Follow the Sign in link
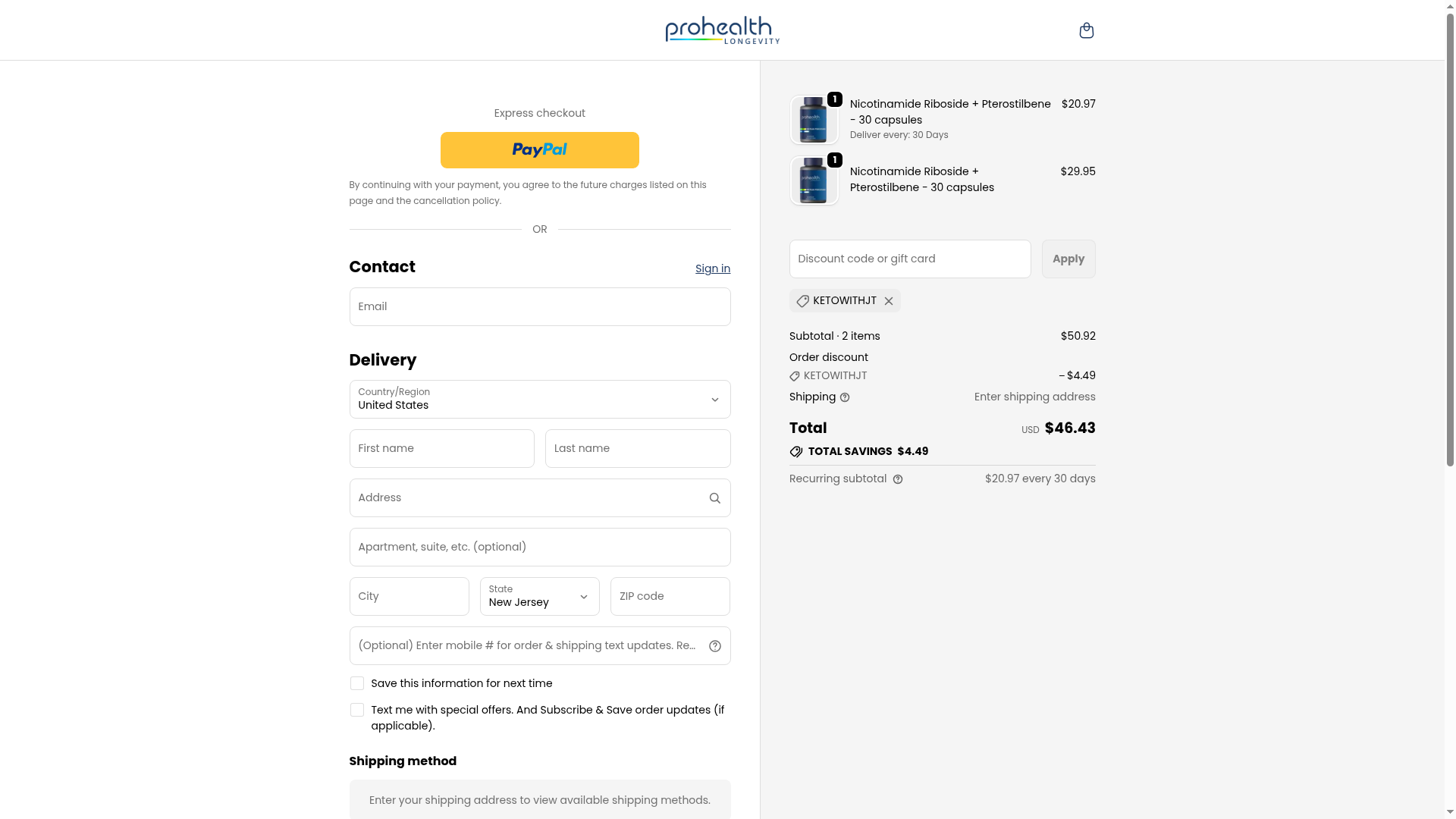 tap(712, 268)
